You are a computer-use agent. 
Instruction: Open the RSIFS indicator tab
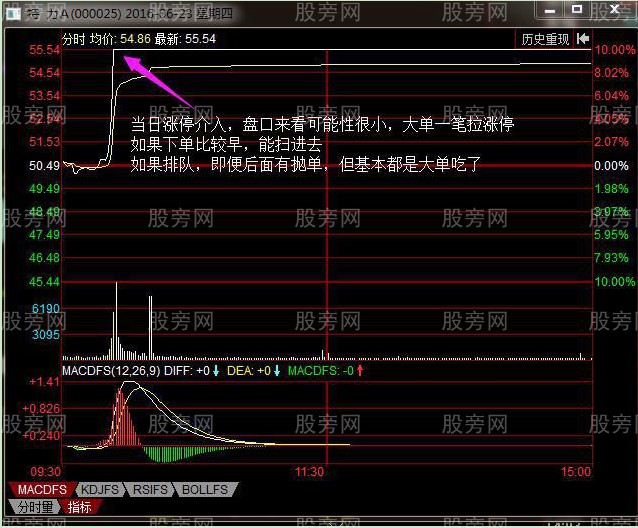[150, 489]
